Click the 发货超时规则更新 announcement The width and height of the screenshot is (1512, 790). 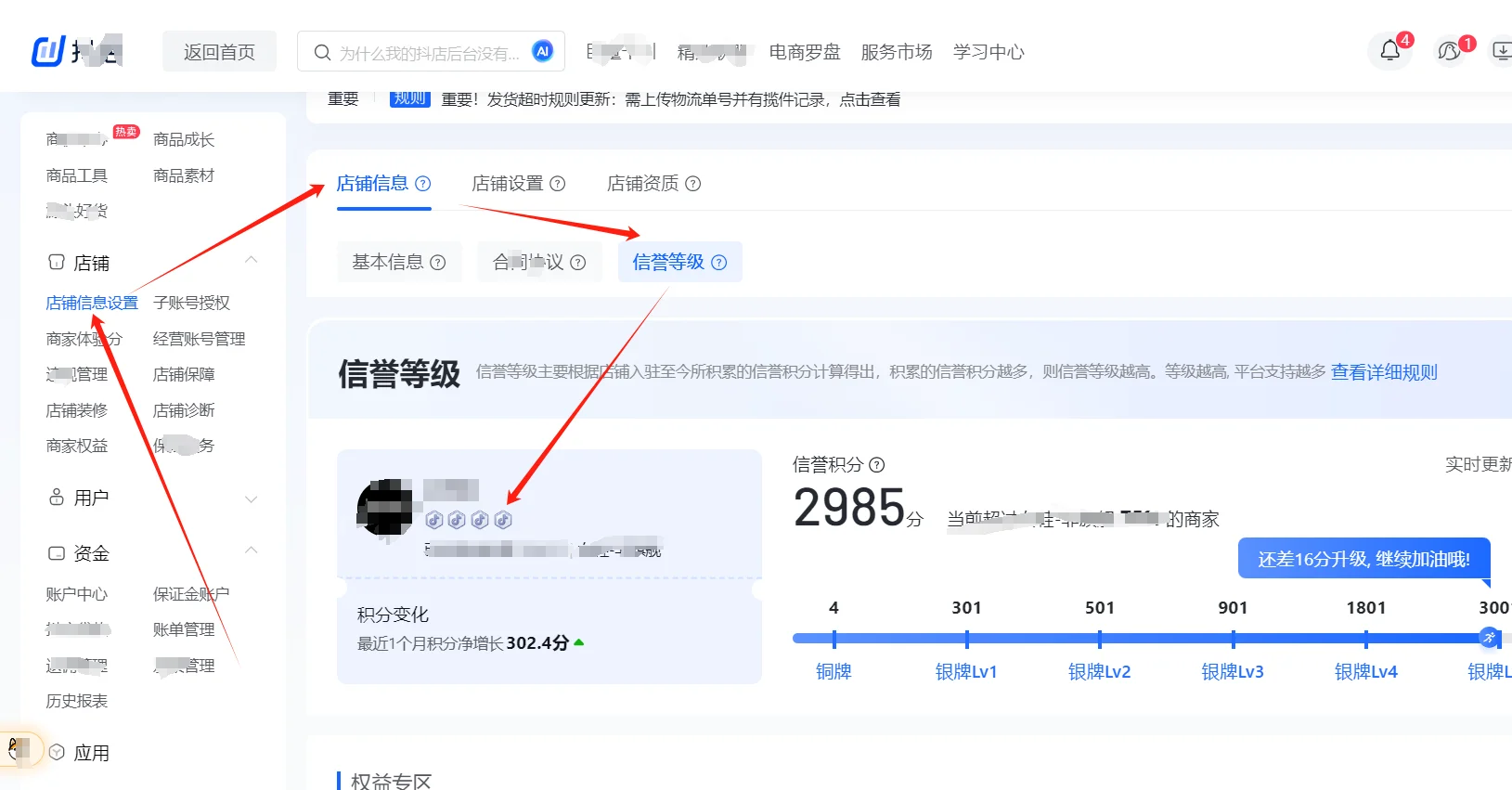(x=670, y=99)
